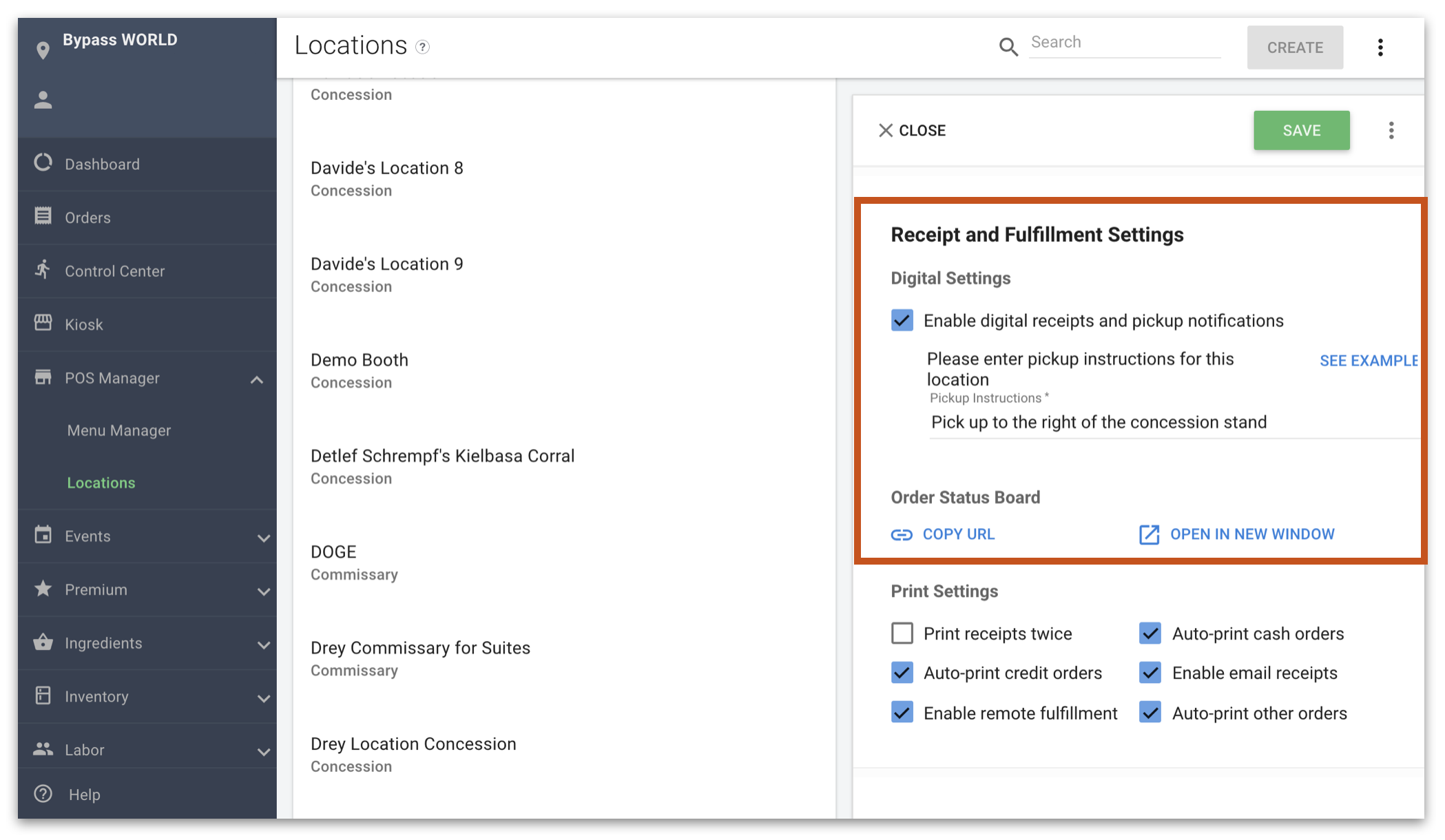Open Menu Manager under POS Manager

pos(119,430)
